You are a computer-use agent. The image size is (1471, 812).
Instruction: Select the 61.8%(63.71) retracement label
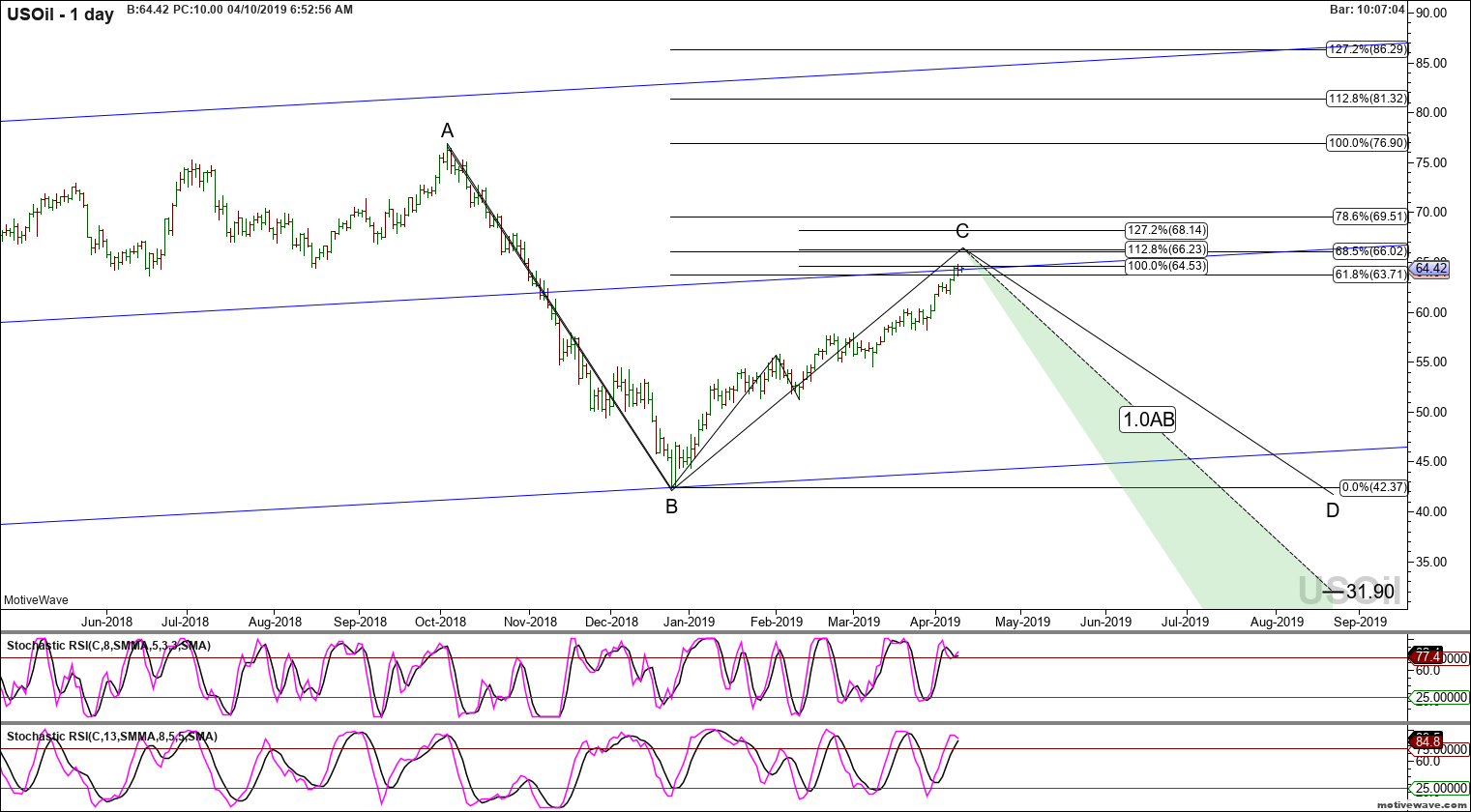coord(1369,275)
